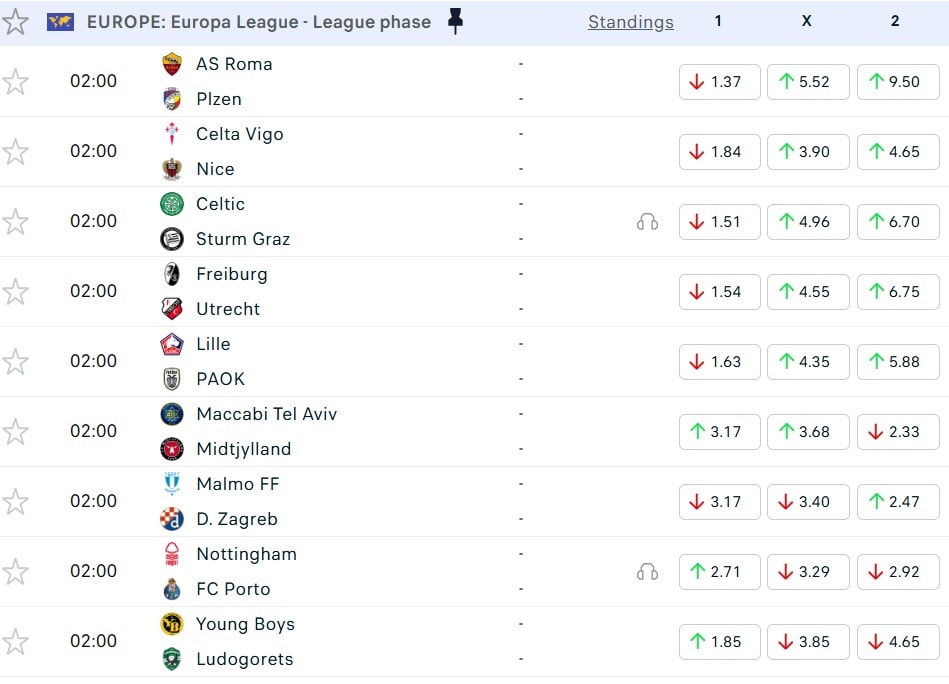Choose odds 2.33 for Midtjylland win
Screen dimensions: 949x684
pyautogui.click(x=897, y=432)
